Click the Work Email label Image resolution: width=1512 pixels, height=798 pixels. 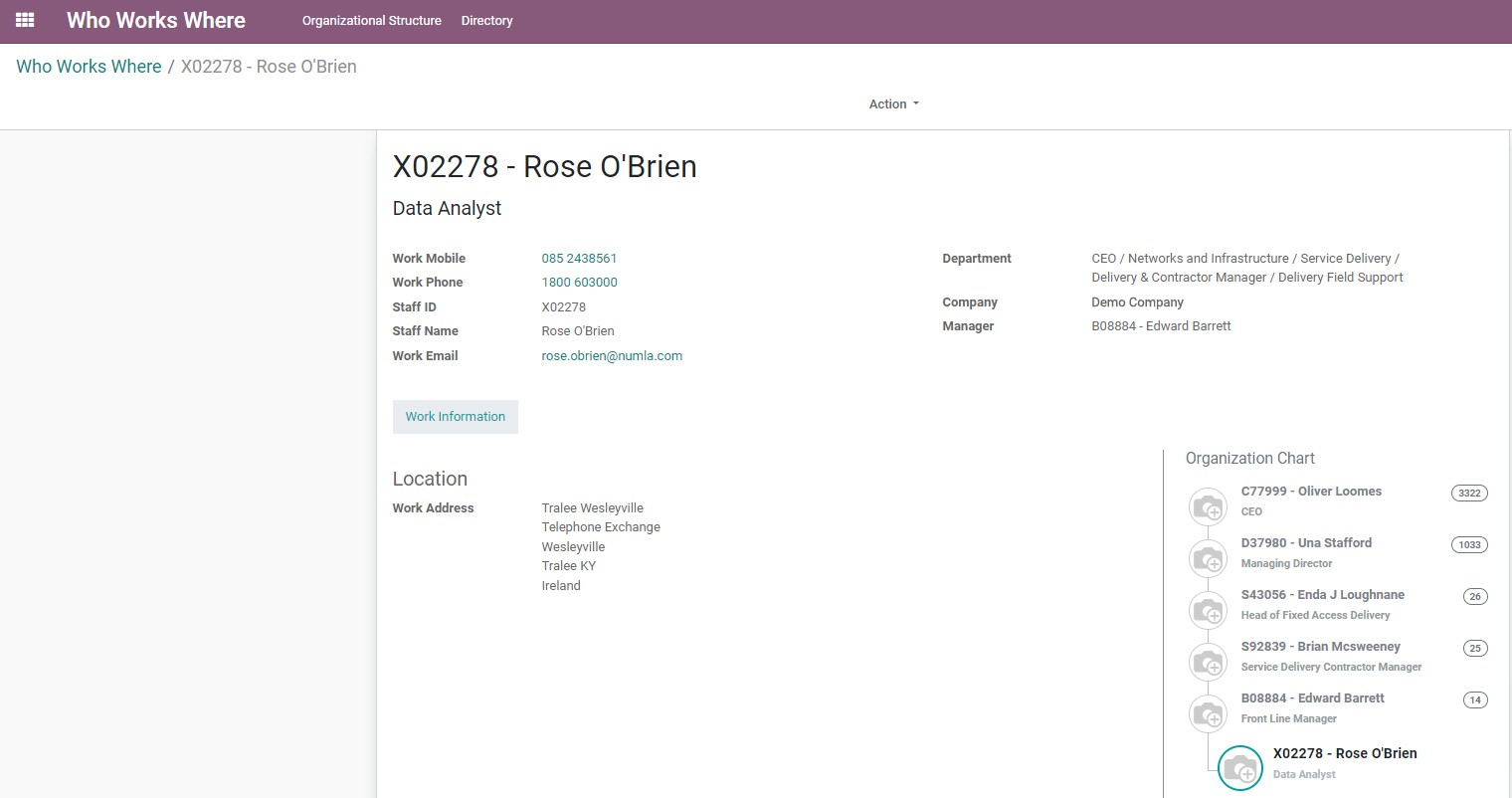point(425,356)
